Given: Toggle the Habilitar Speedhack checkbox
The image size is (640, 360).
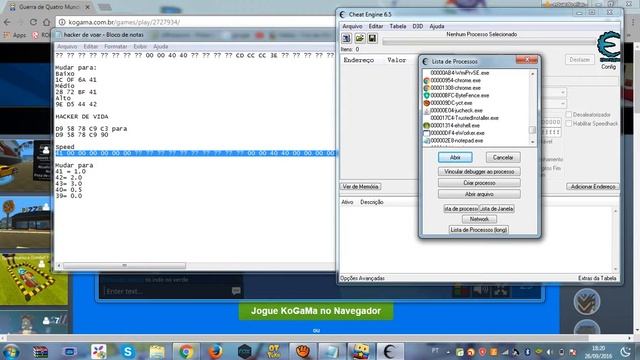Looking at the screenshot, I should [x=569, y=123].
